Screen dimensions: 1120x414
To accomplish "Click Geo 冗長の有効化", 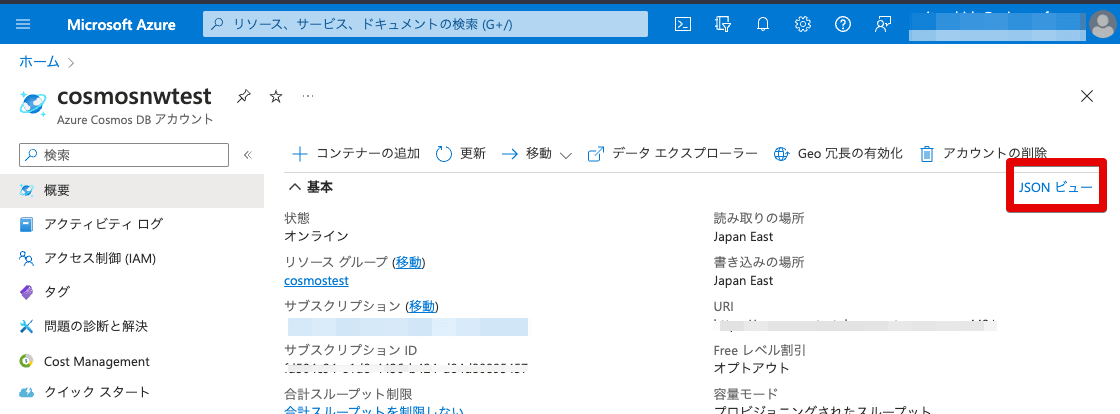I will [839, 153].
